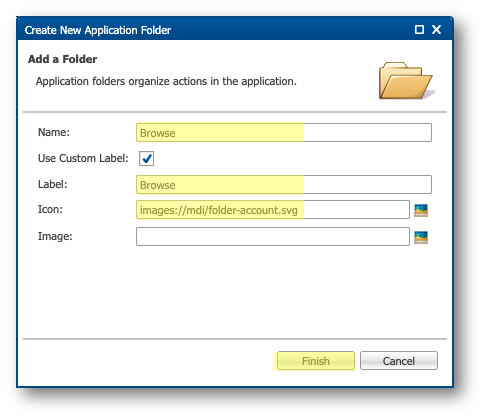Cancel the folder creation dialog
Viewport: 485px width, 419px height.
(x=399, y=361)
